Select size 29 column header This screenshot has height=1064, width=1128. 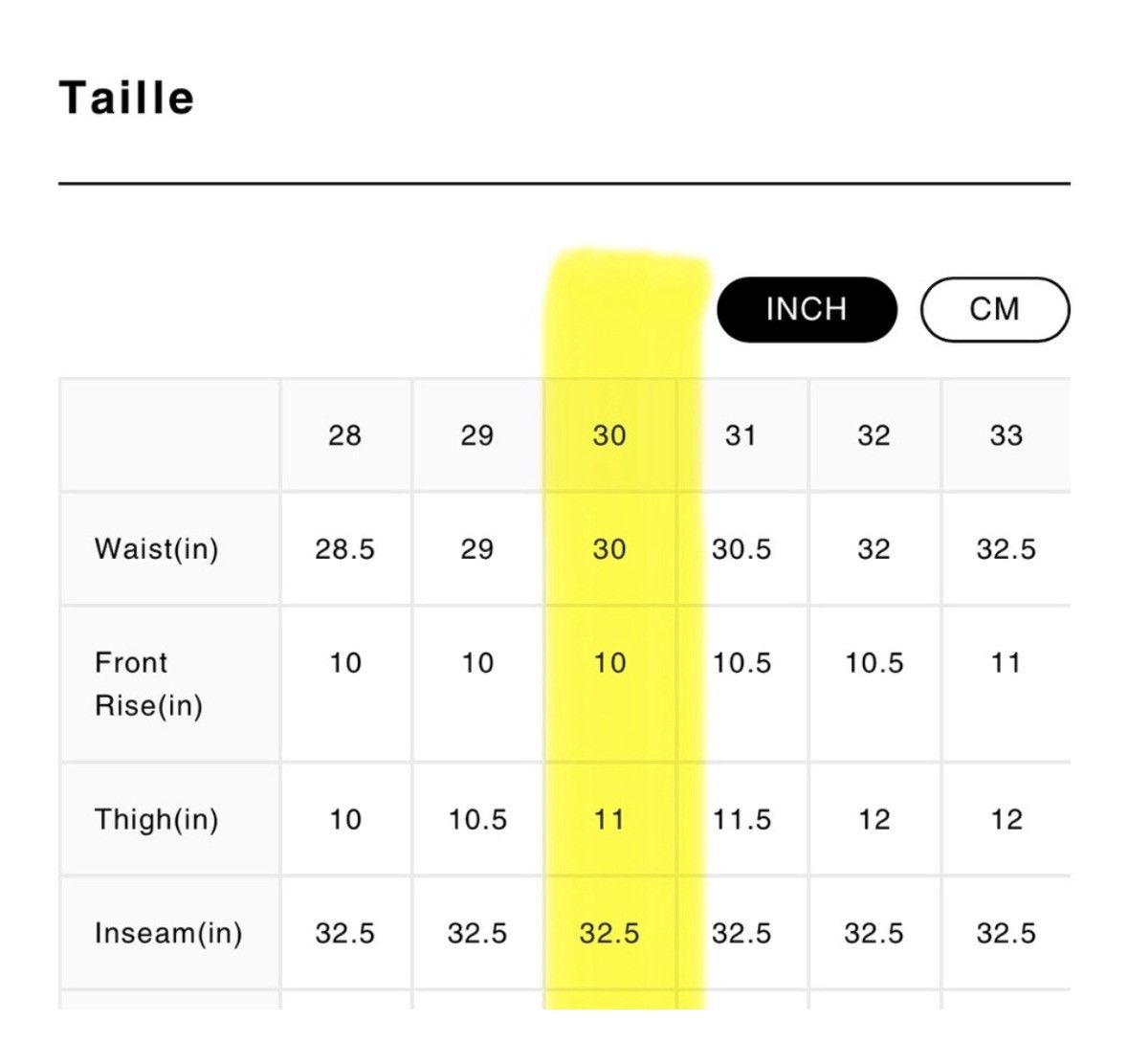pyautogui.click(x=477, y=435)
